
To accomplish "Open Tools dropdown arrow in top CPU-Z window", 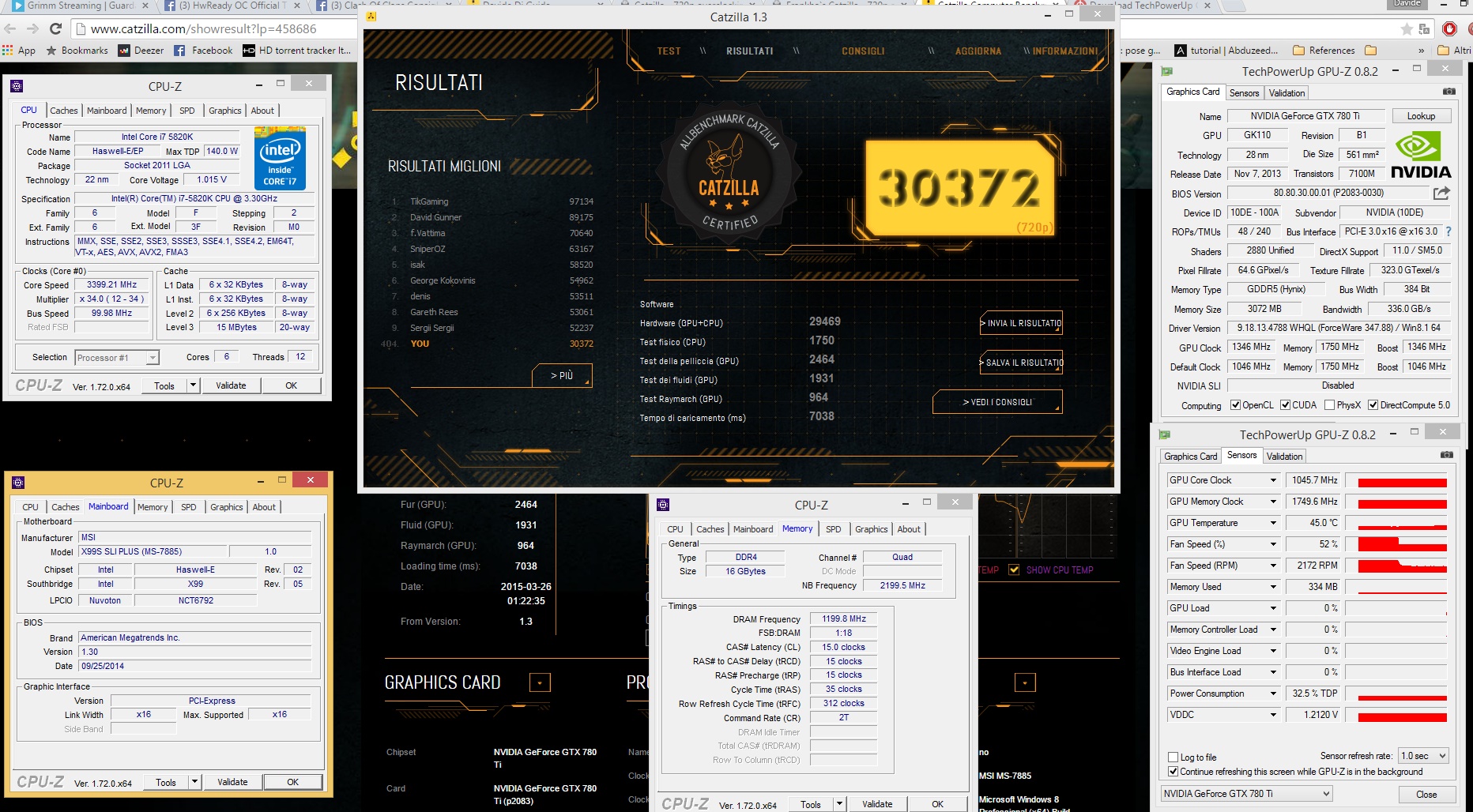I will [x=193, y=385].
